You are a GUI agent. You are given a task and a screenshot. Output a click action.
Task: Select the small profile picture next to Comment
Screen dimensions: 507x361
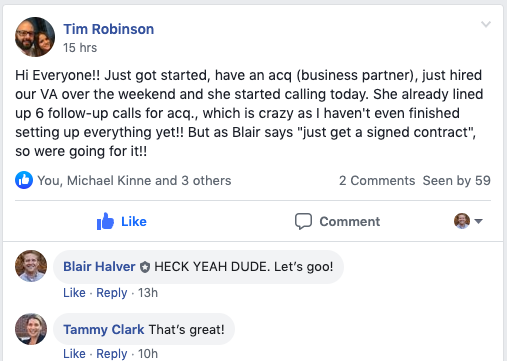click(462, 221)
